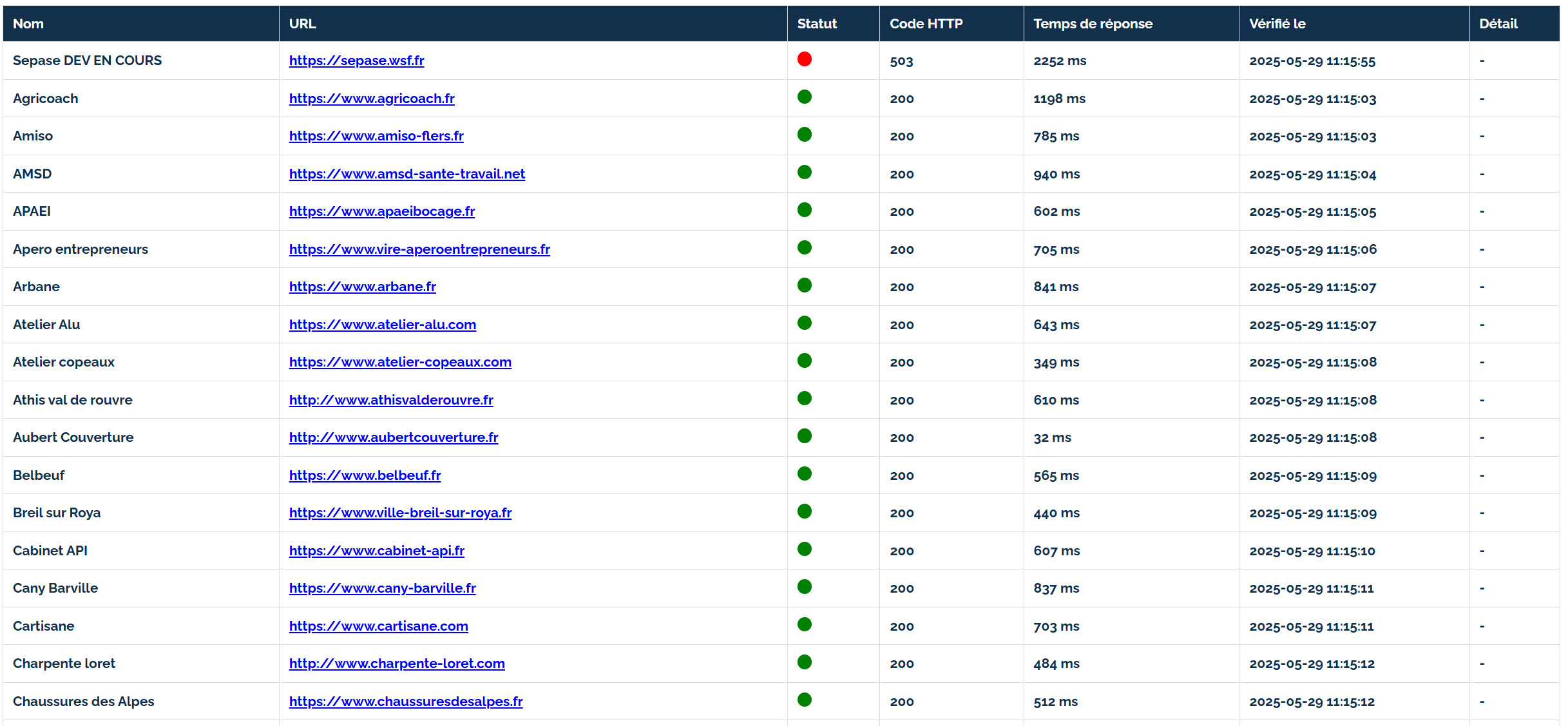Open the aubertcouverture.fr link
The height and width of the screenshot is (726, 1568).
394,437
